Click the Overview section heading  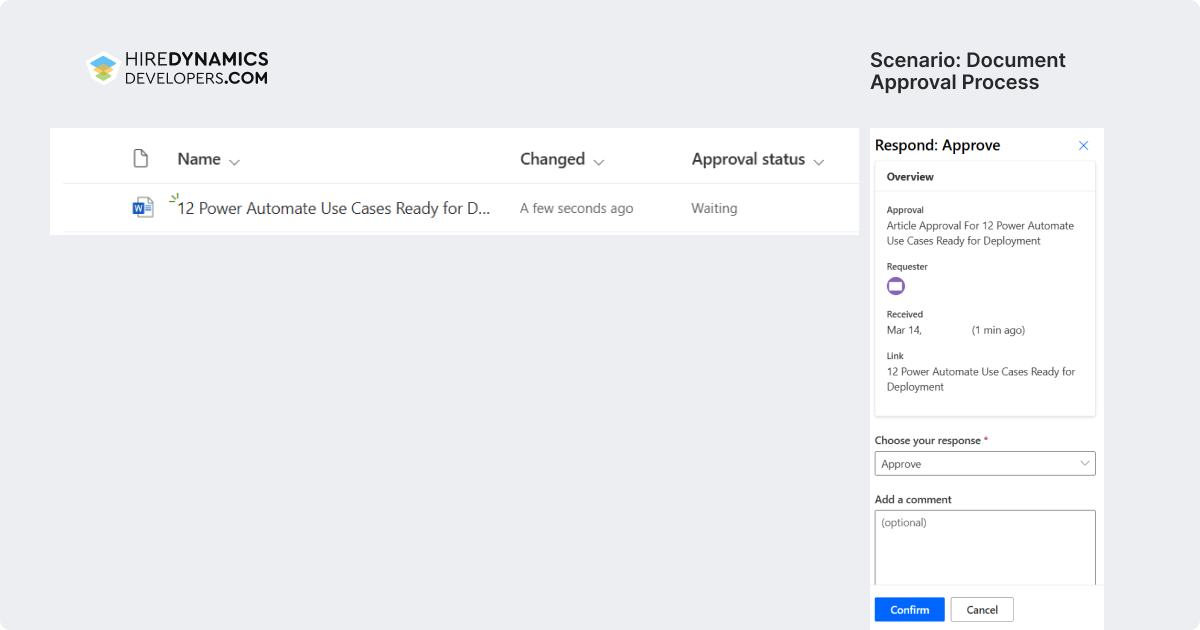click(910, 176)
